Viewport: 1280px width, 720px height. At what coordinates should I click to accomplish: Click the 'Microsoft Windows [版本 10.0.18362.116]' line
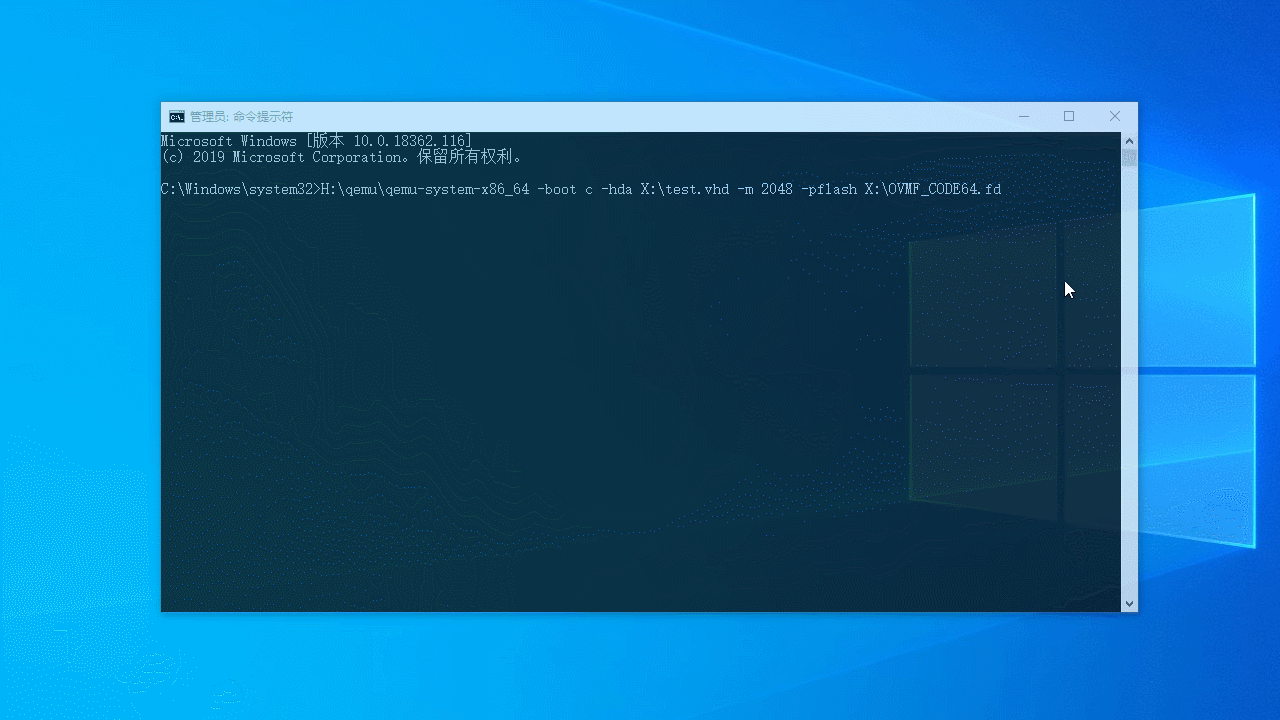316,141
